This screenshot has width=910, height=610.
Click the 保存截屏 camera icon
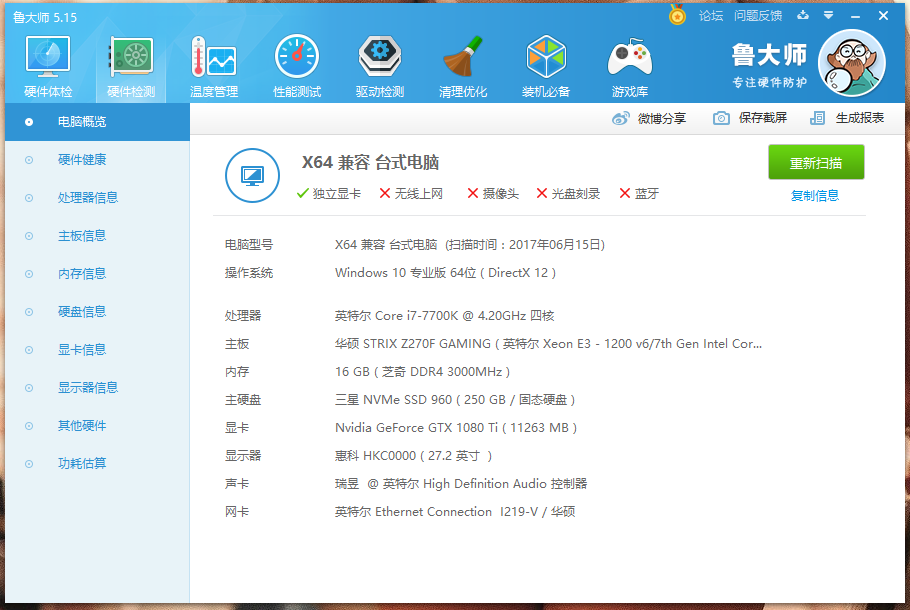tap(721, 118)
